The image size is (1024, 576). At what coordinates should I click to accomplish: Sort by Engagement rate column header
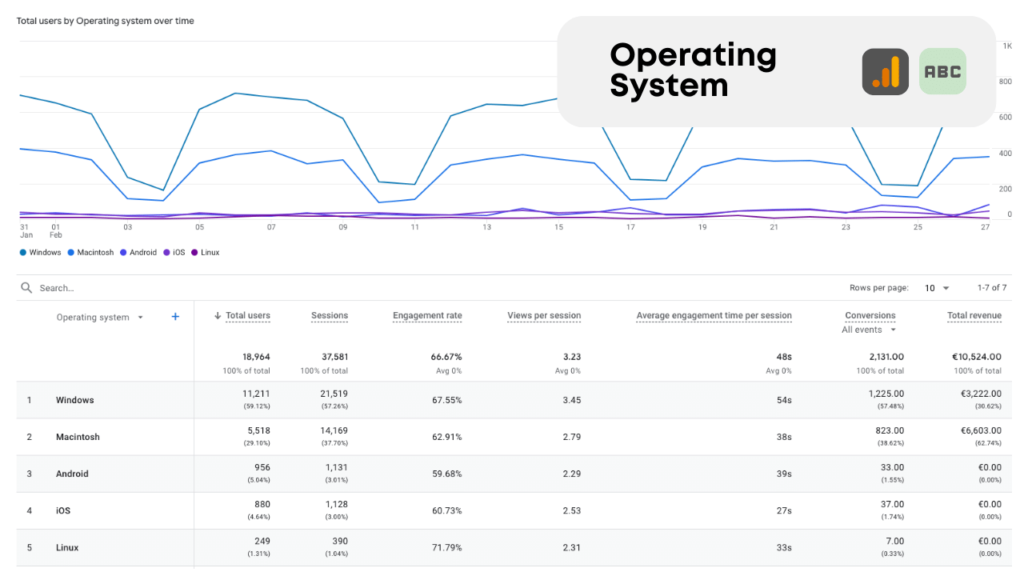[x=427, y=316]
